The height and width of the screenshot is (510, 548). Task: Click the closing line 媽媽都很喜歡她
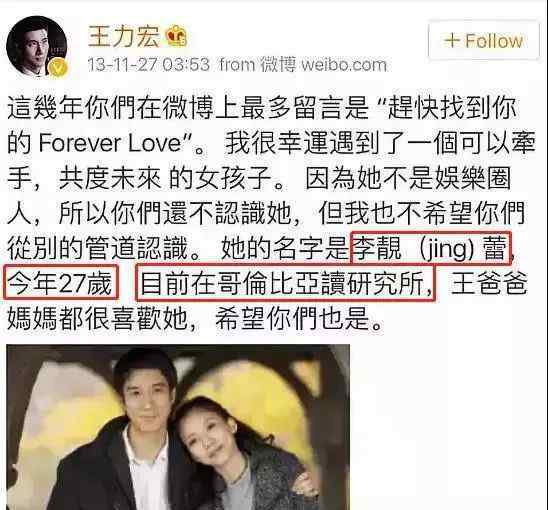coord(98,318)
